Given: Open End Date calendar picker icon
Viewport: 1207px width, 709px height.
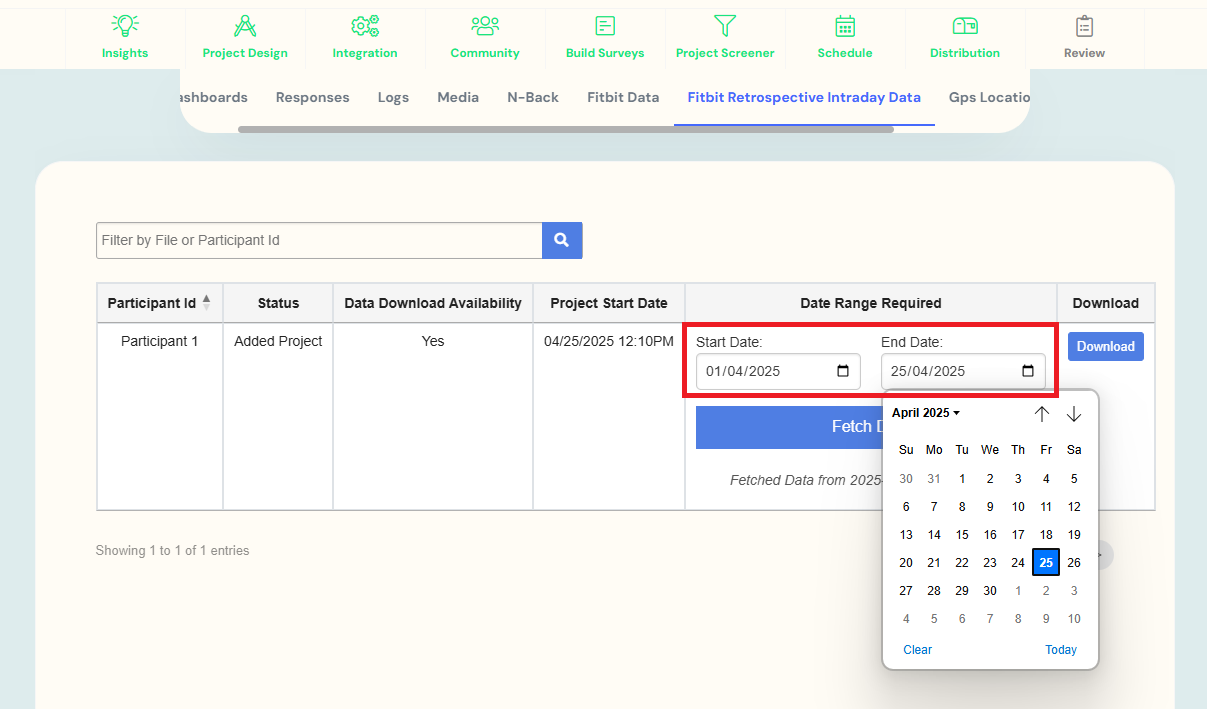Looking at the screenshot, I should coord(1028,371).
